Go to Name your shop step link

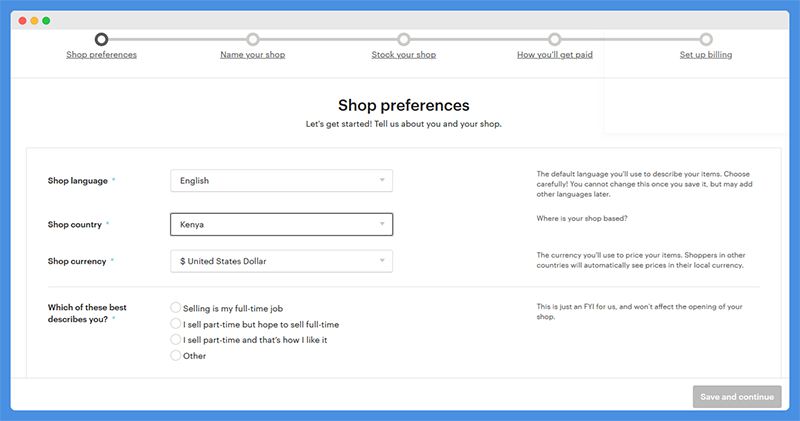253,55
